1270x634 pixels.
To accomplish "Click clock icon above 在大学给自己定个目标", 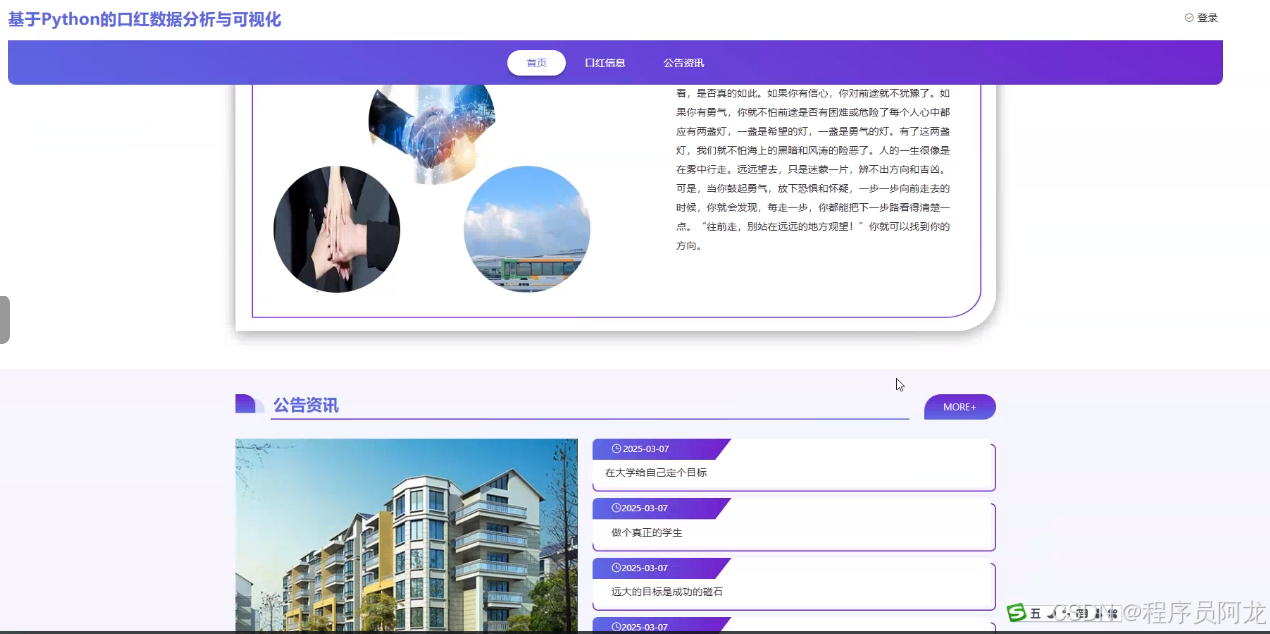I will [616, 449].
